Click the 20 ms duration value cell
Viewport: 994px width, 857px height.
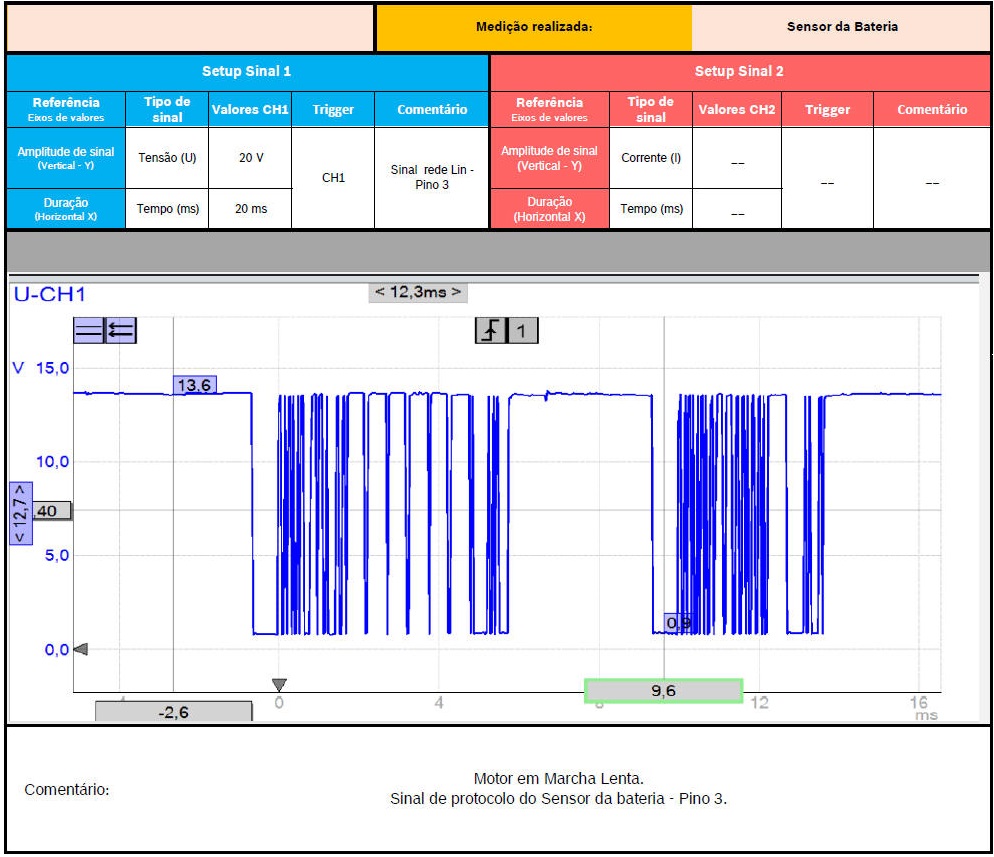click(x=250, y=209)
